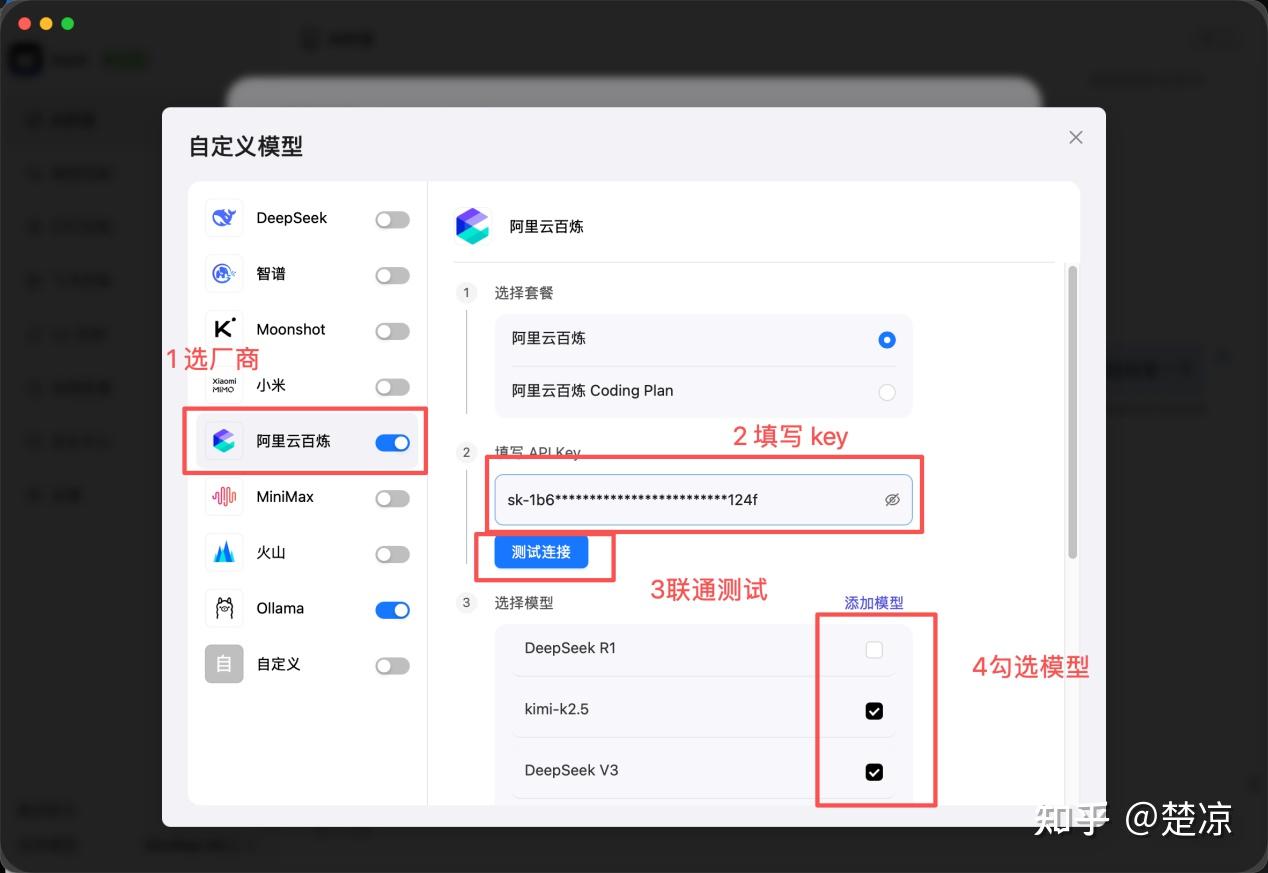Click the dialog vertical scrollbar
Viewport: 1268px width, 873px height.
pyautogui.click(x=1072, y=410)
